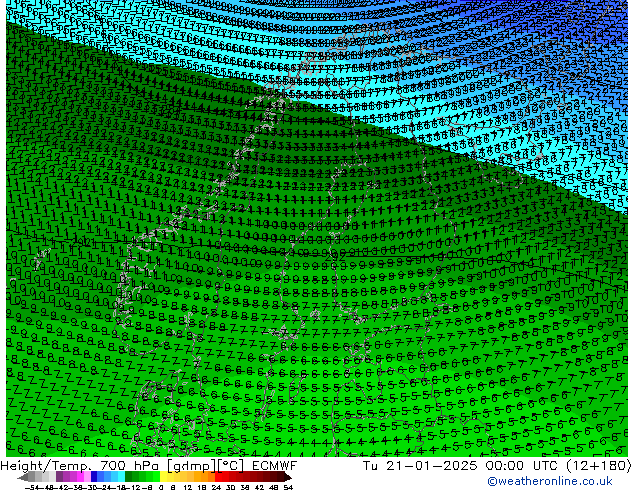This screenshot has height=490, width=634.
Task: Pick the orange swatch on the colorbar
Action: point(204,477)
